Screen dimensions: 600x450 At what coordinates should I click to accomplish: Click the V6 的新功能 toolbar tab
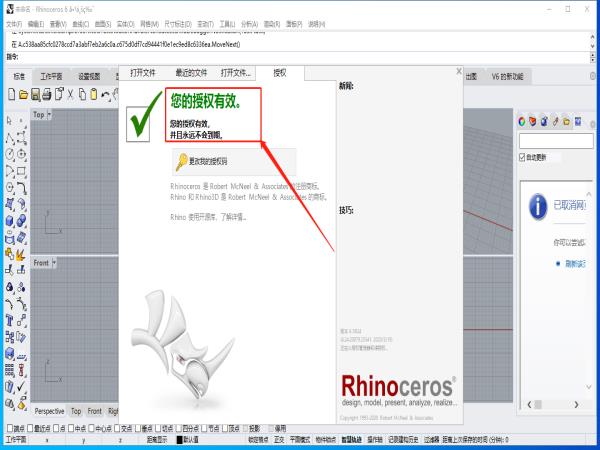tap(507, 77)
